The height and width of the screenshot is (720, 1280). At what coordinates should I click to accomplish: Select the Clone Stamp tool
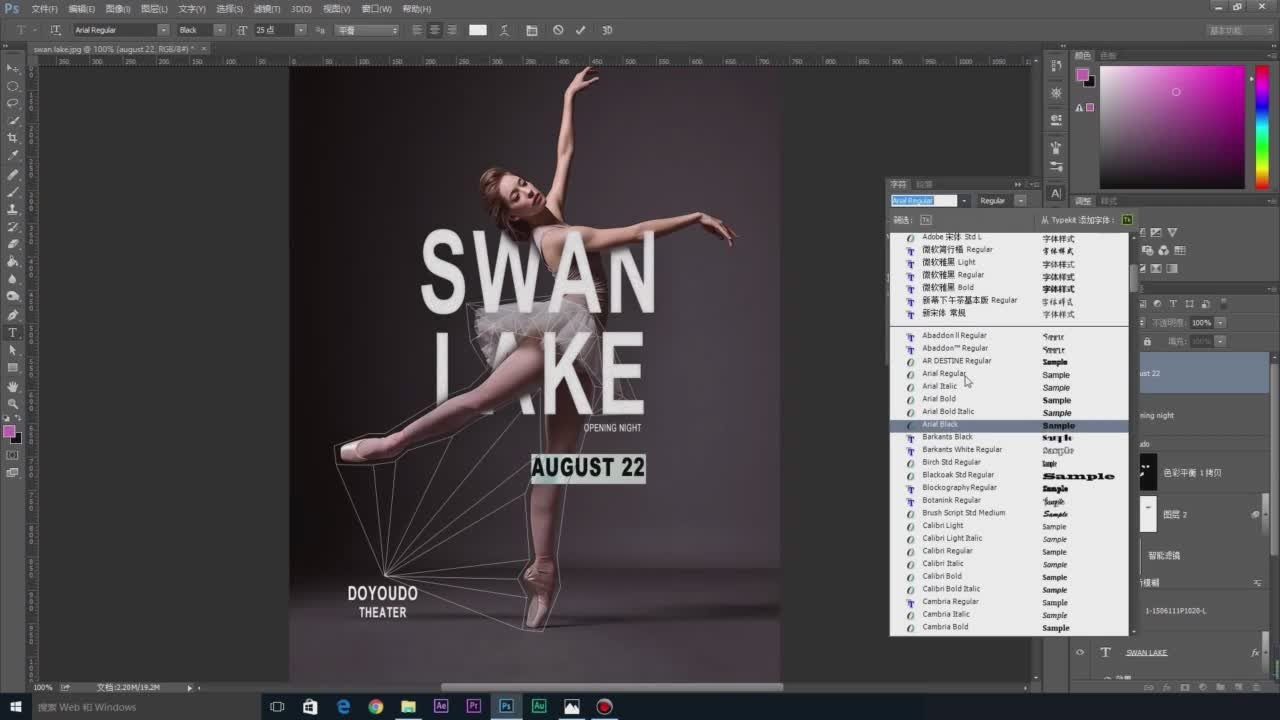point(13,209)
